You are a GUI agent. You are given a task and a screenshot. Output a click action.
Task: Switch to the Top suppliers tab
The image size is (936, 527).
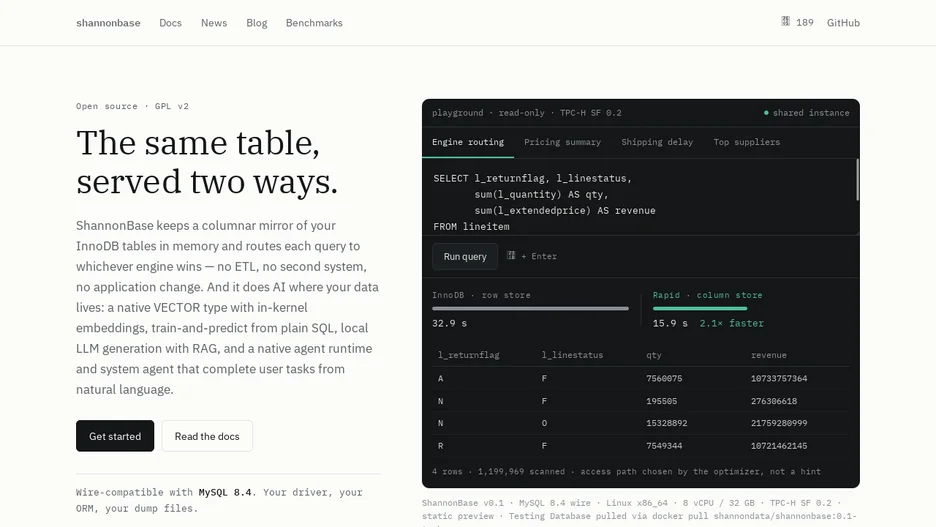click(747, 142)
